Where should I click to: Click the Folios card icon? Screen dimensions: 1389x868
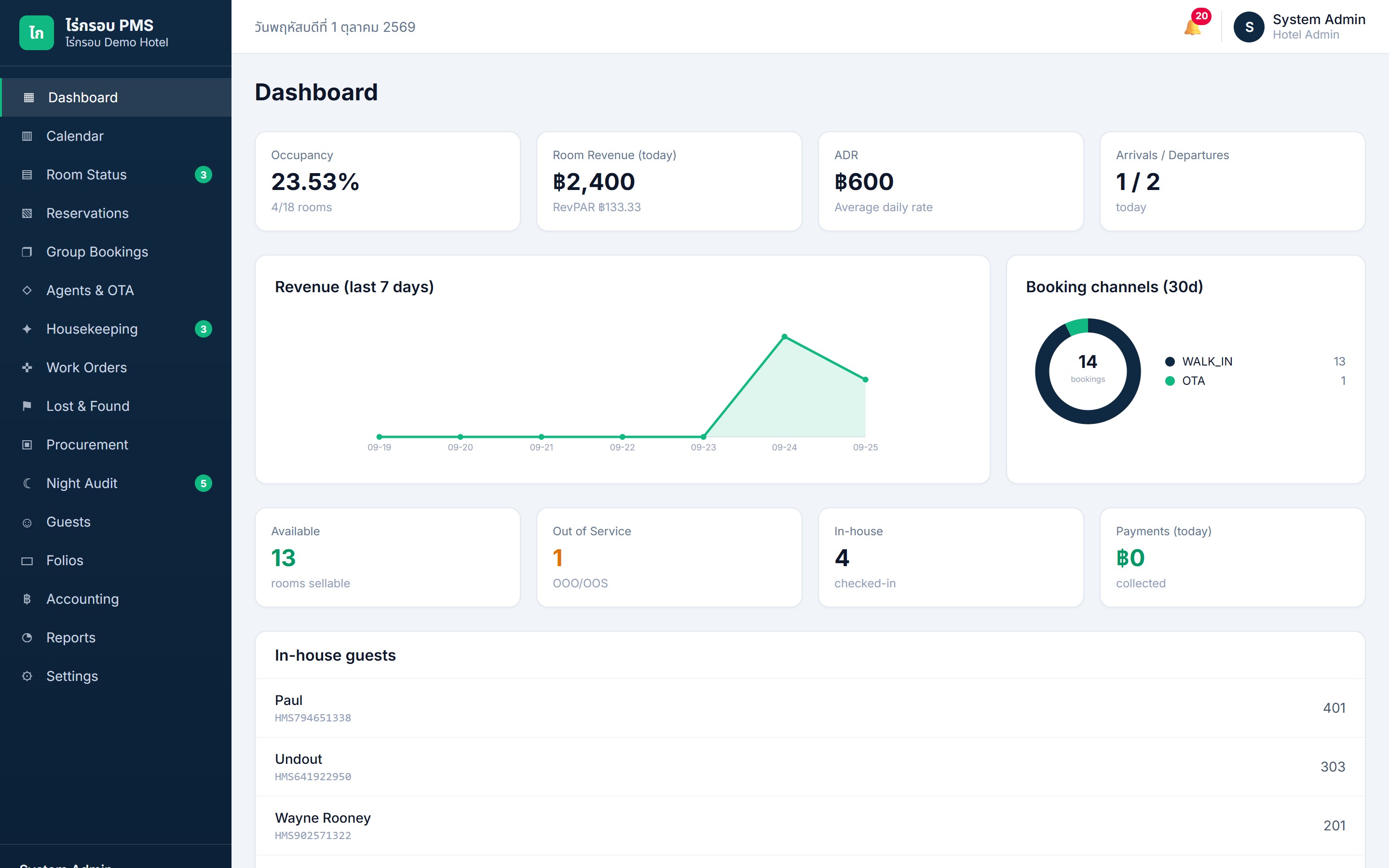tap(27, 561)
